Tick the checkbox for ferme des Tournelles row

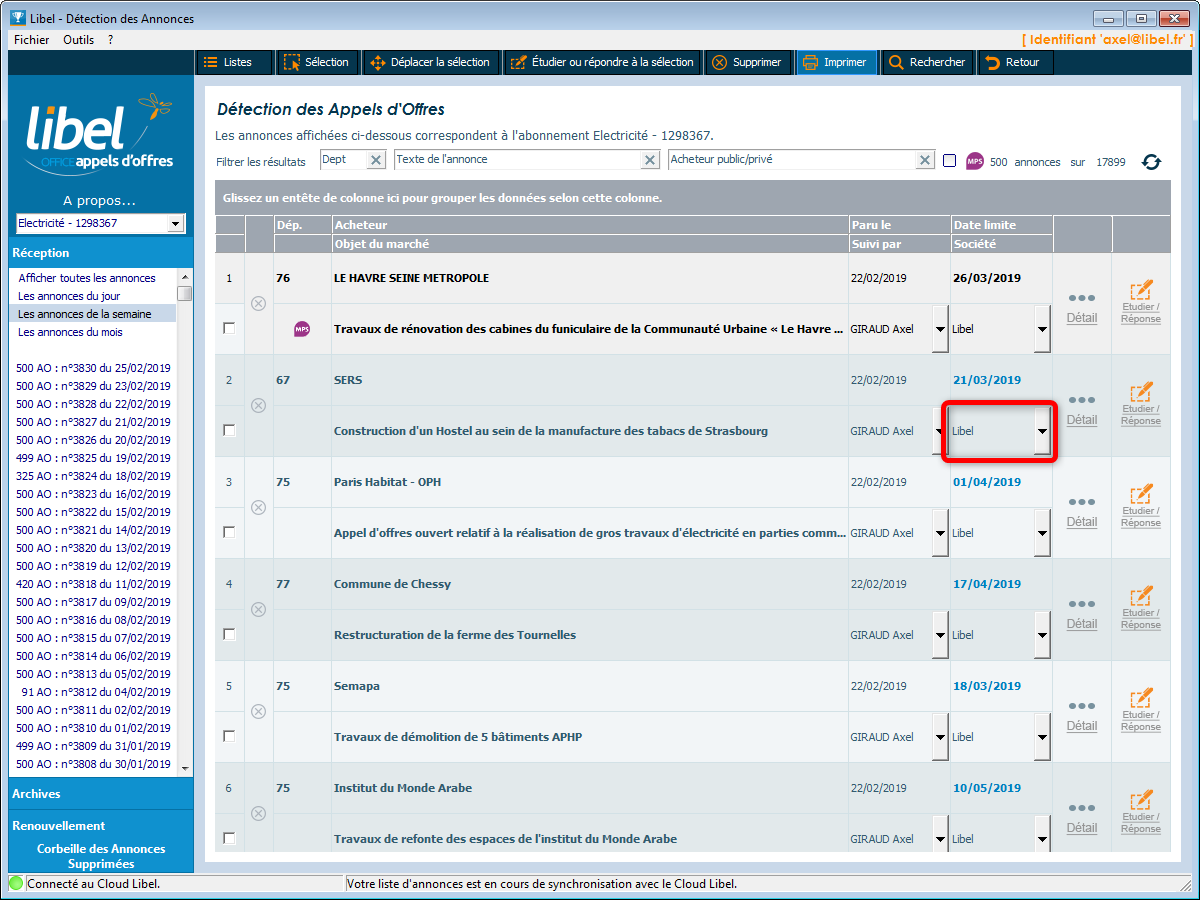coord(229,634)
